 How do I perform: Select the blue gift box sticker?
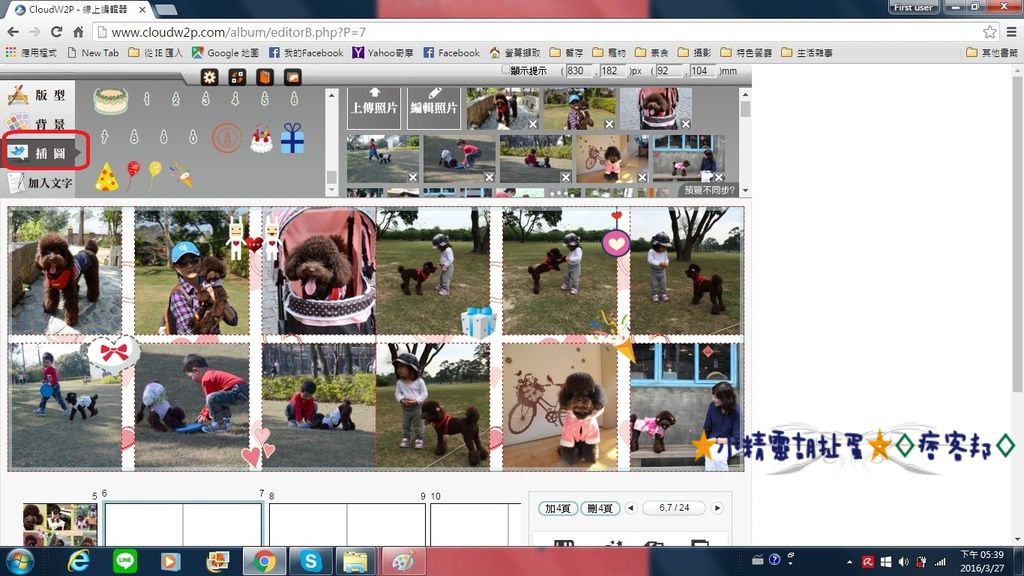[x=292, y=138]
